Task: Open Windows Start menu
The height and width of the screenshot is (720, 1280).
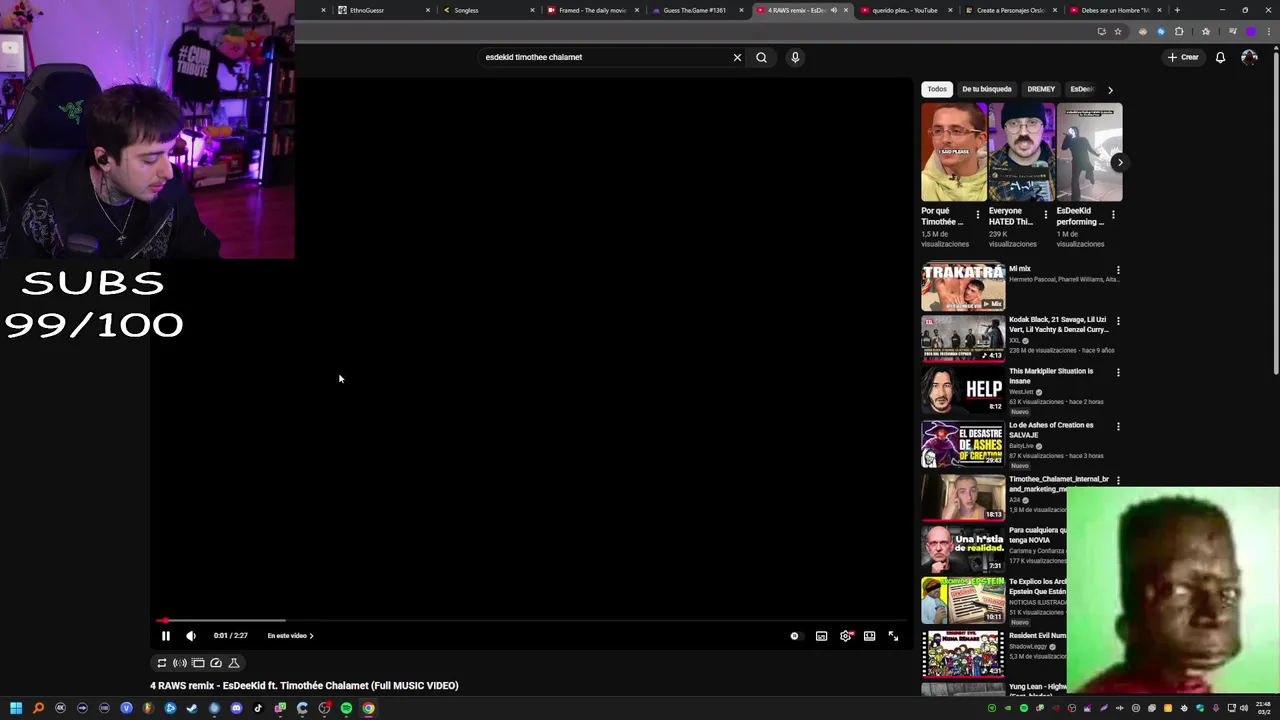Action: (16, 708)
